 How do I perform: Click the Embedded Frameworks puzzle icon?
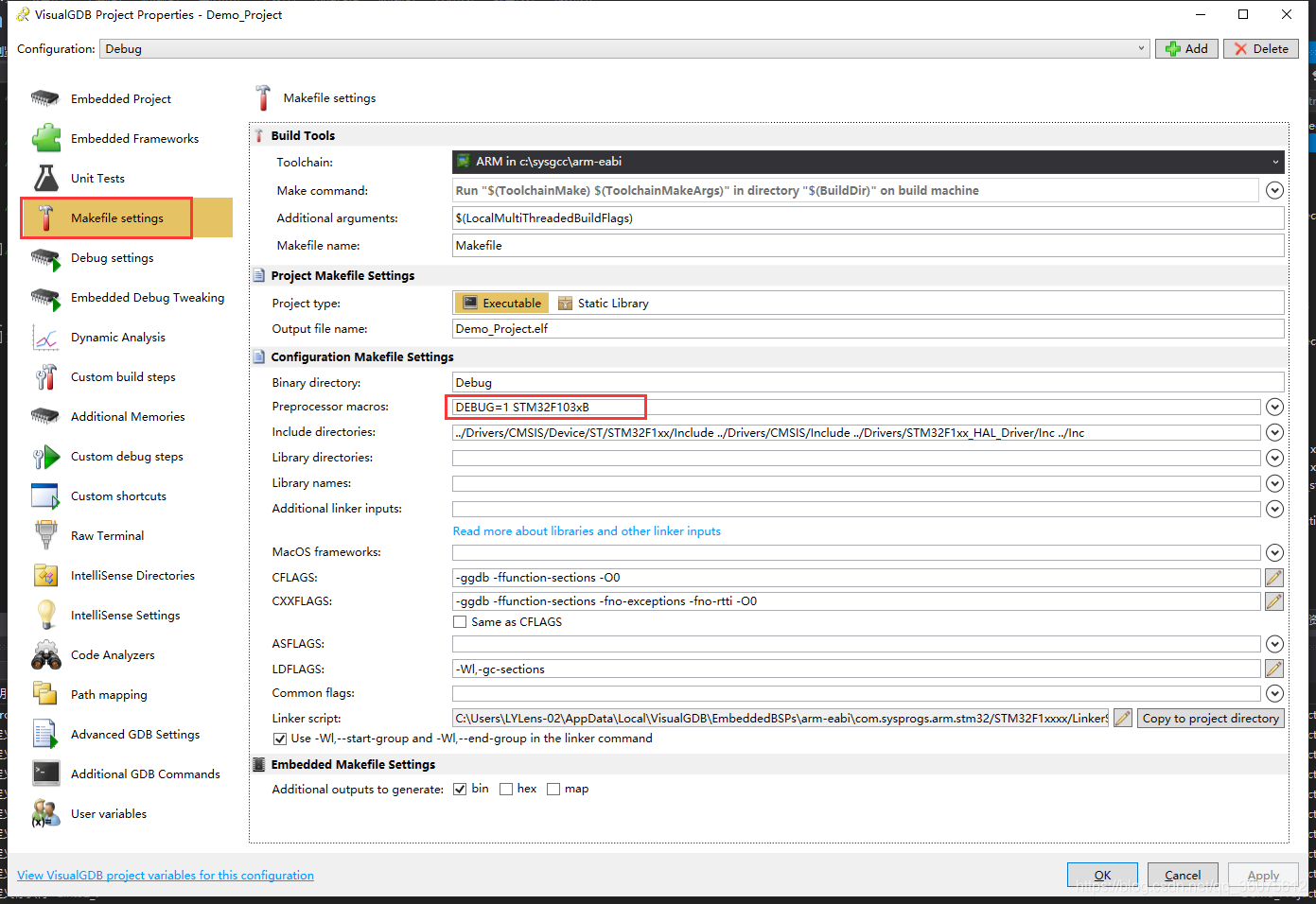45,138
